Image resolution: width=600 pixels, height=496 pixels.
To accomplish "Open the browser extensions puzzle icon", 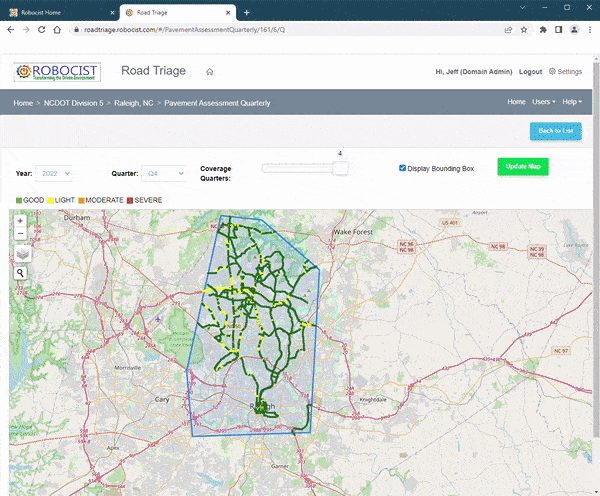I will tap(542, 30).
